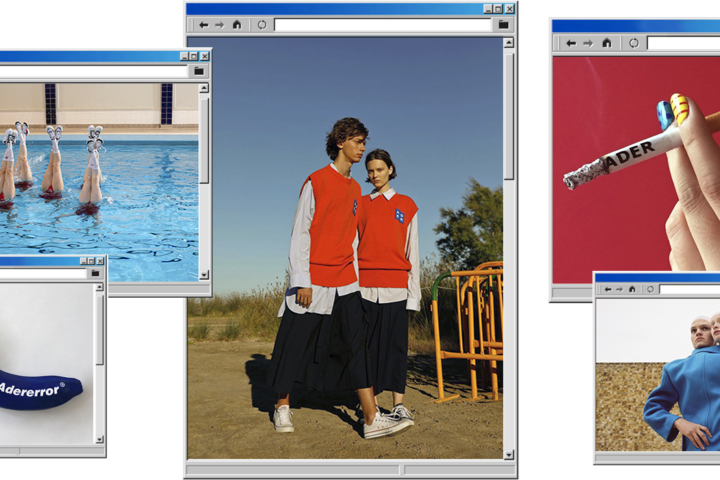Minimize the center window
This screenshot has height=480, width=720.
(x=488, y=9)
